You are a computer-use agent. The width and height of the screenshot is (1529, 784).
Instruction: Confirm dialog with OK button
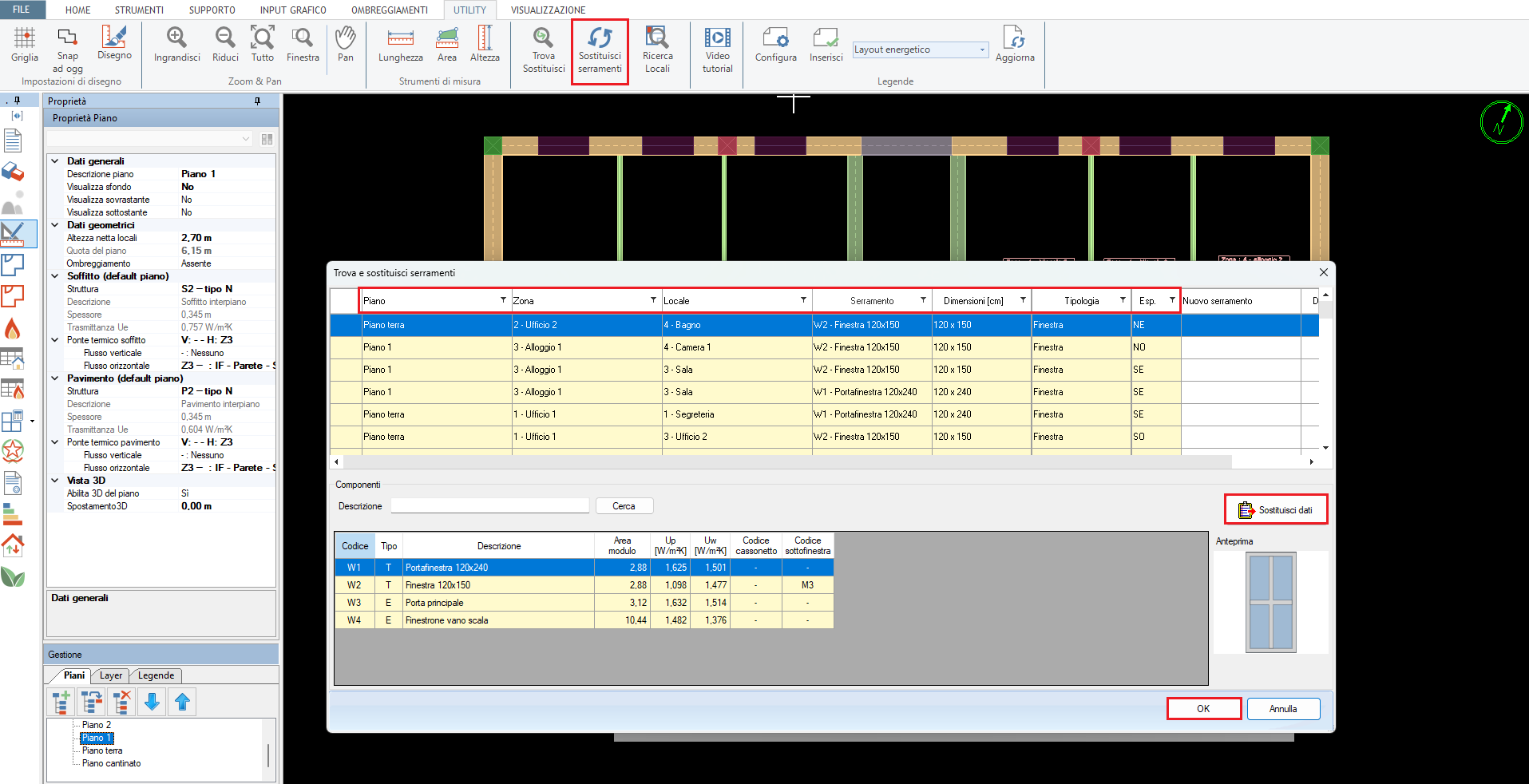(x=1203, y=709)
